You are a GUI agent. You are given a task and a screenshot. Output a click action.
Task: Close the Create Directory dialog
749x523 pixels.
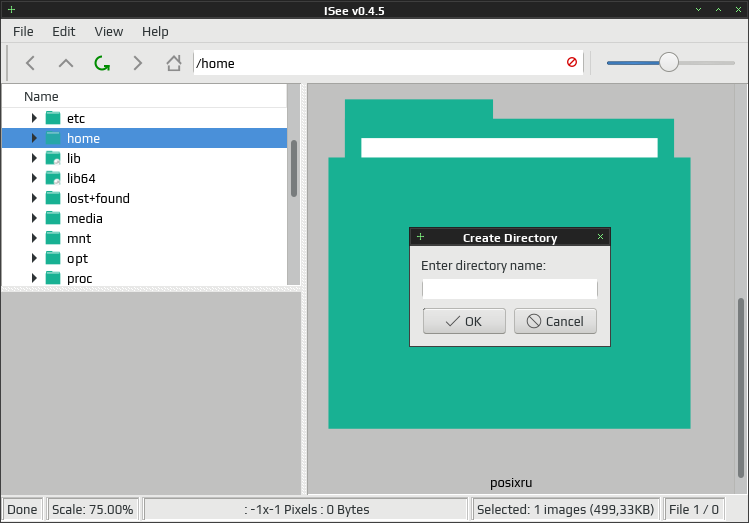coord(600,237)
